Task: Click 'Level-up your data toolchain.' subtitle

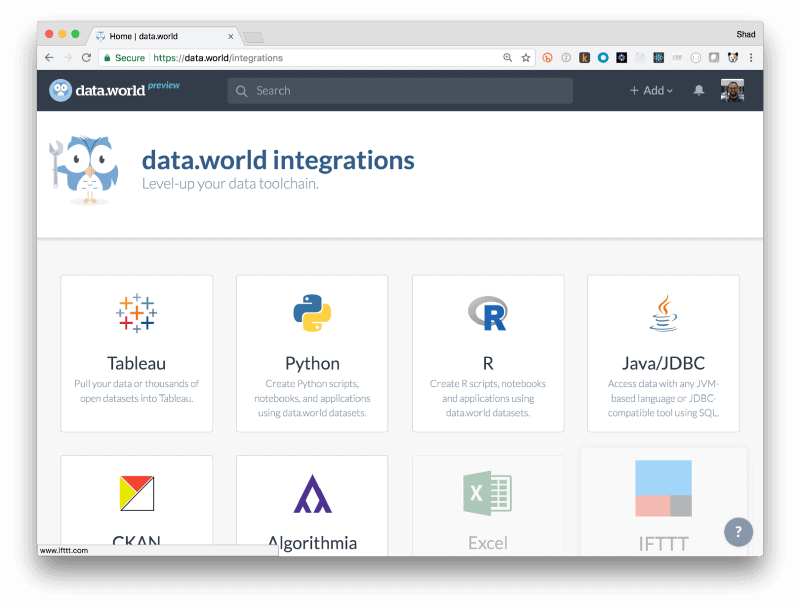Action: [x=230, y=184]
